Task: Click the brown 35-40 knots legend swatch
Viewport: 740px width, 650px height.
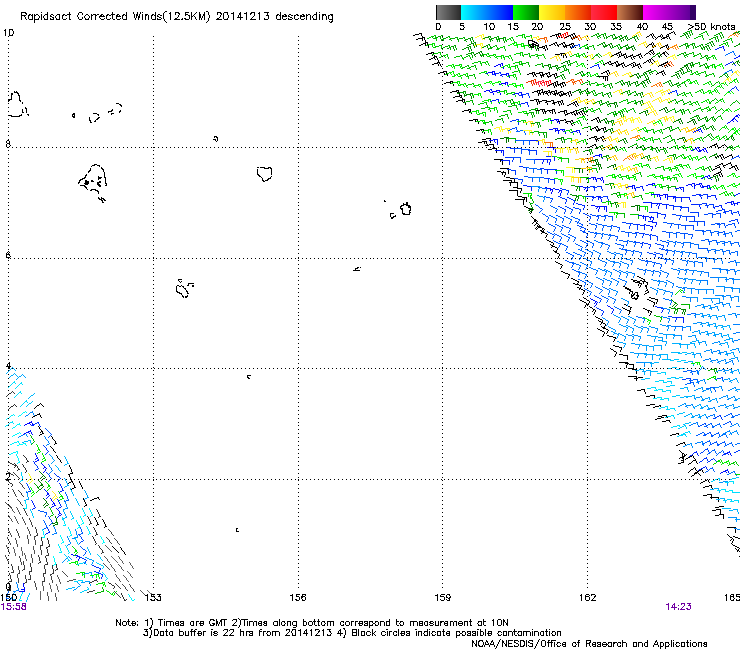Action: tap(630, 12)
